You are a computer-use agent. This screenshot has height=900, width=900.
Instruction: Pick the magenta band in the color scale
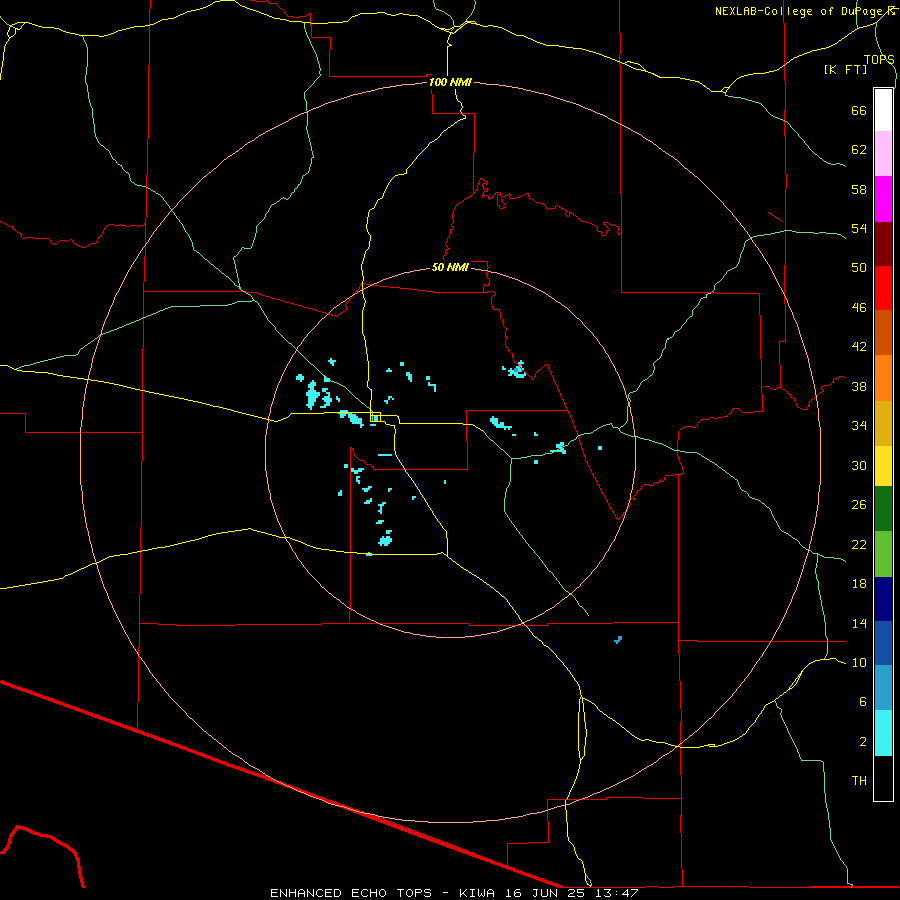(883, 199)
